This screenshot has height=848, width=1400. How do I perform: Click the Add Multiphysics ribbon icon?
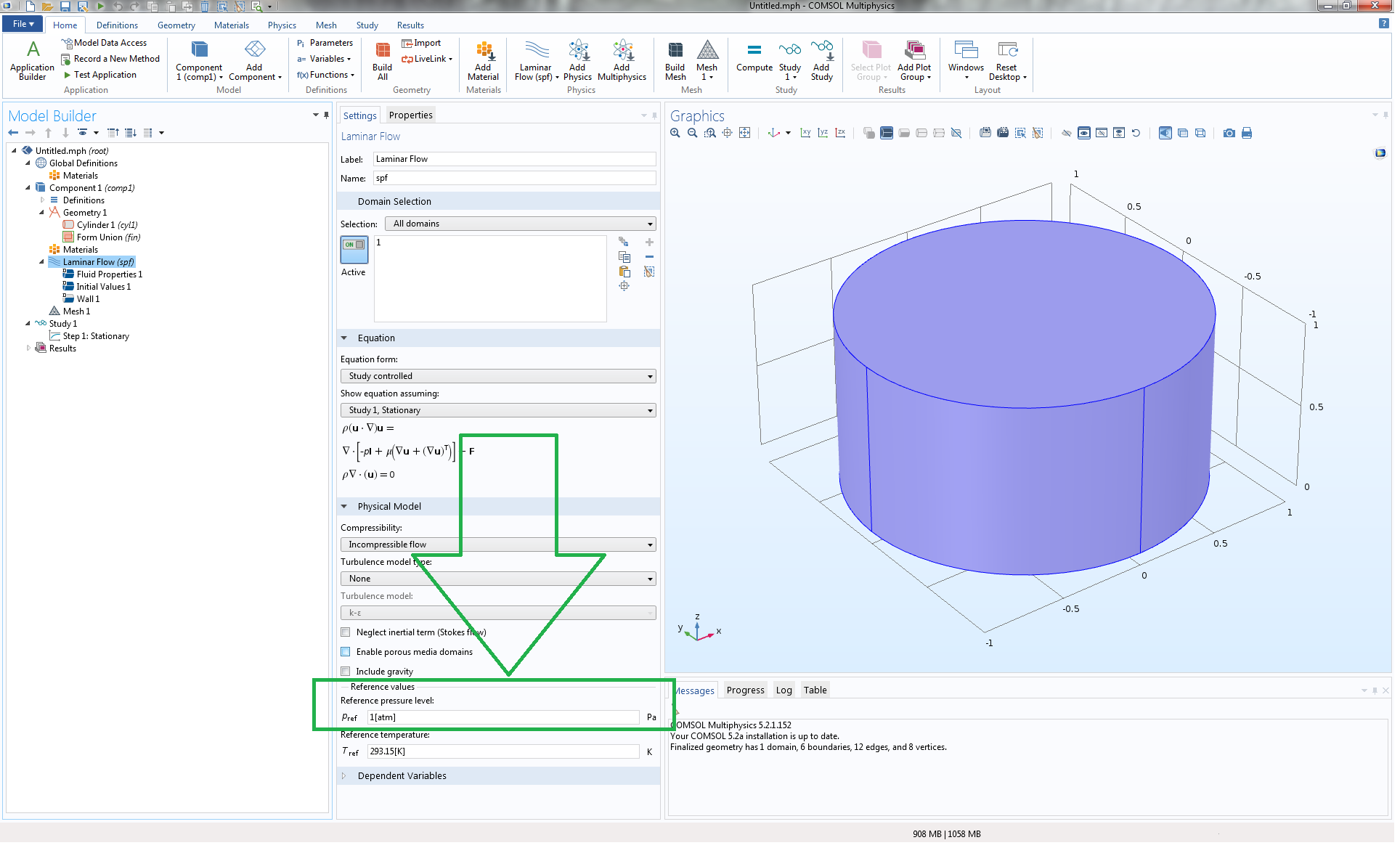622,61
